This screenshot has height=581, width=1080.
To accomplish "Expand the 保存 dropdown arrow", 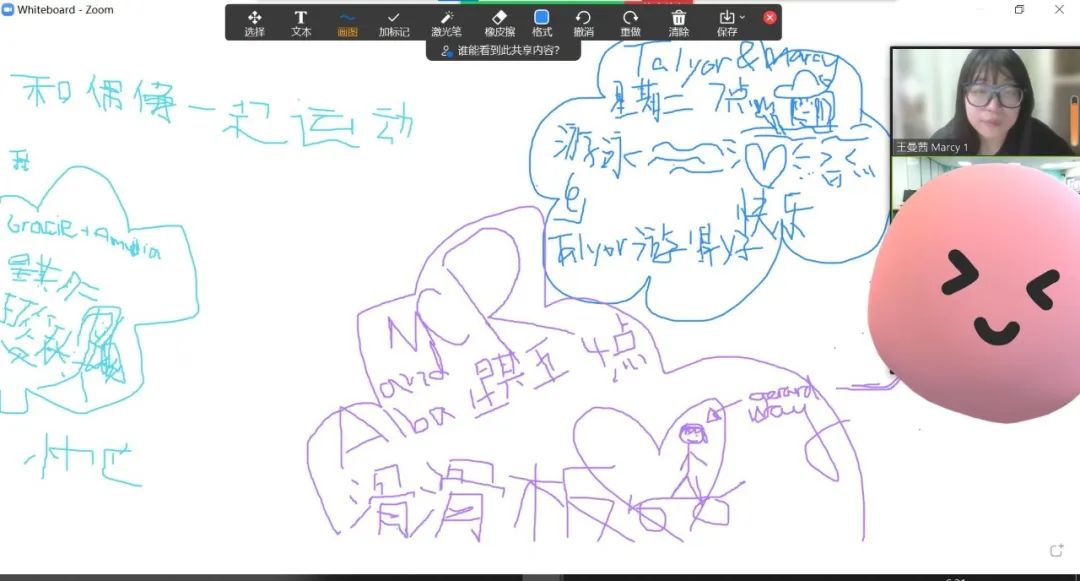I will click(x=742, y=18).
